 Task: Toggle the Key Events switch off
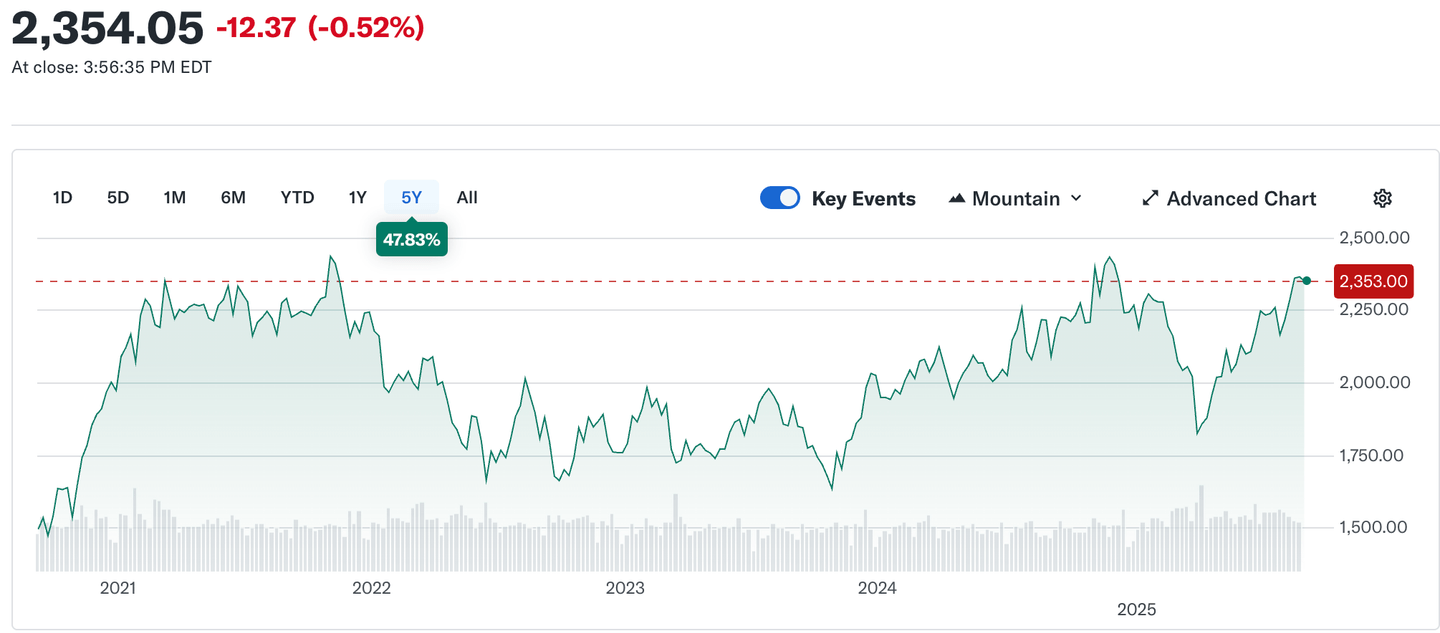[x=780, y=198]
